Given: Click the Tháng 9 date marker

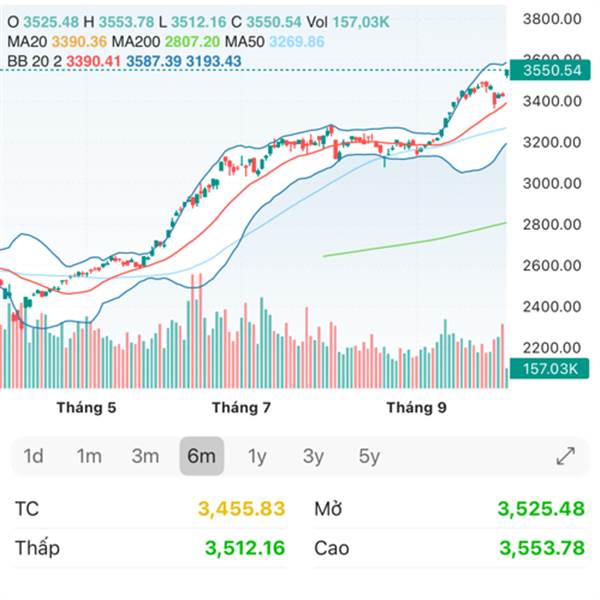Looking at the screenshot, I should (x=416, y=408).
